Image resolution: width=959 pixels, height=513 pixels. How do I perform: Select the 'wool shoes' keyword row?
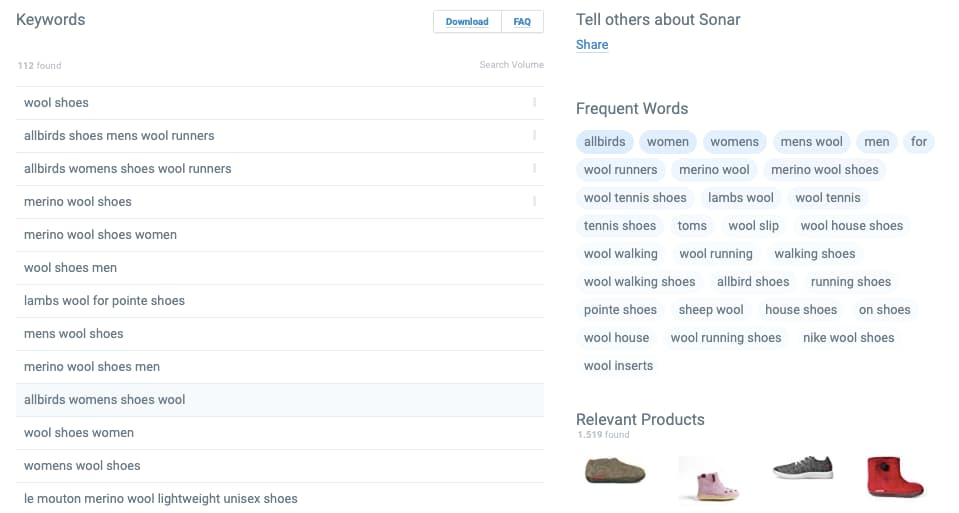pyautogui.click(x=280, y=103)
